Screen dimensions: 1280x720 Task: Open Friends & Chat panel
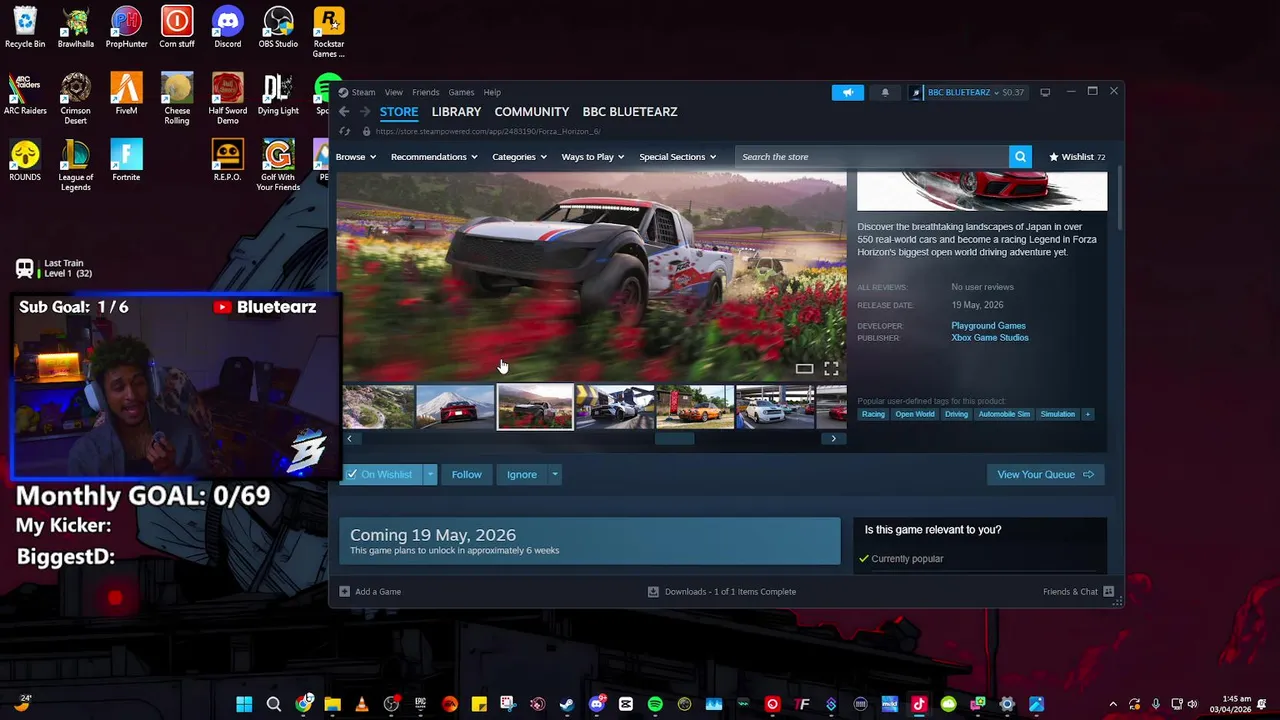1078,592
